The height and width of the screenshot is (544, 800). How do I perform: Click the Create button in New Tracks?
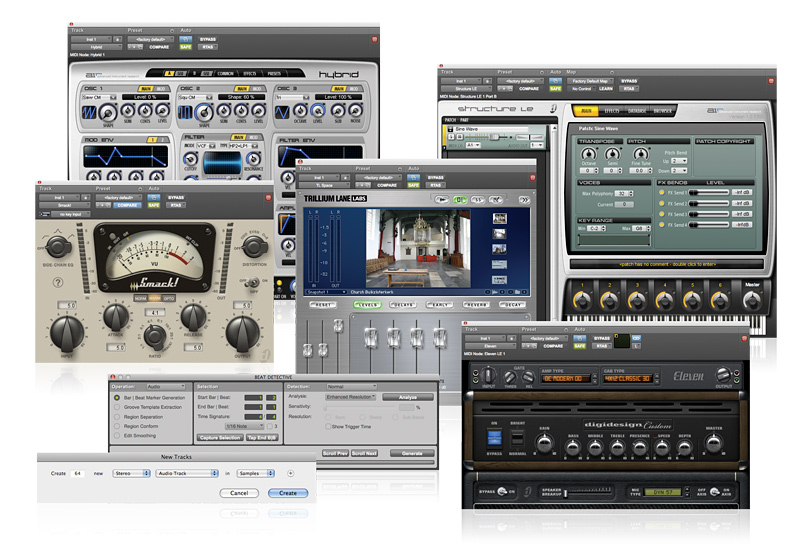click(x=288, y=493)
